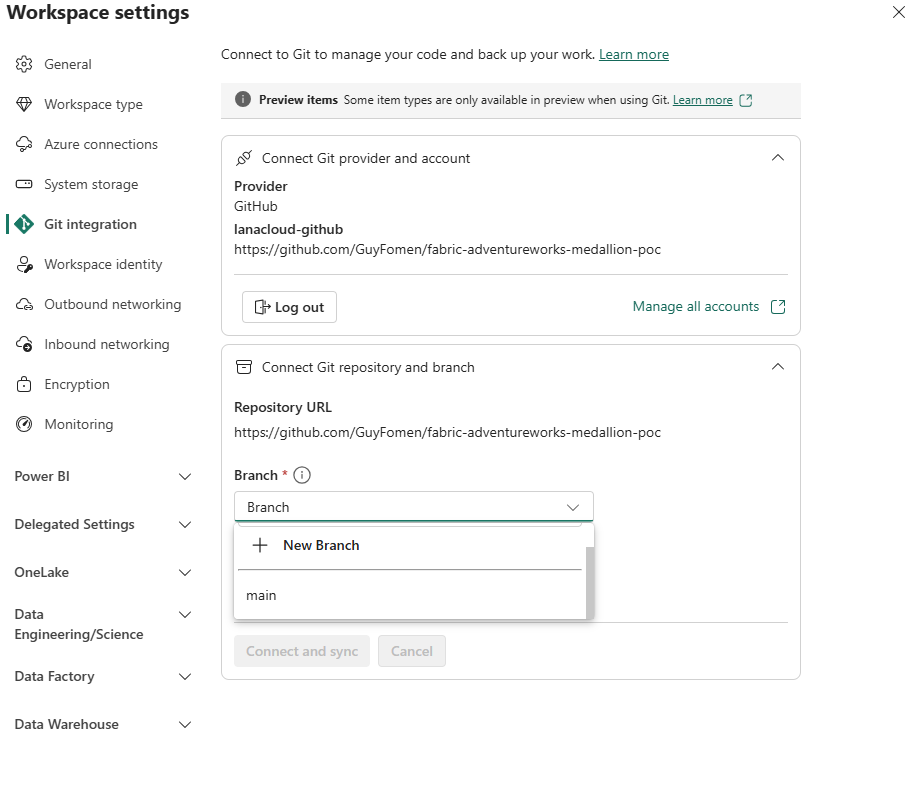Click the Connect and sync button
The width and height of the screenshot is (923, 786).
[302, 651]
